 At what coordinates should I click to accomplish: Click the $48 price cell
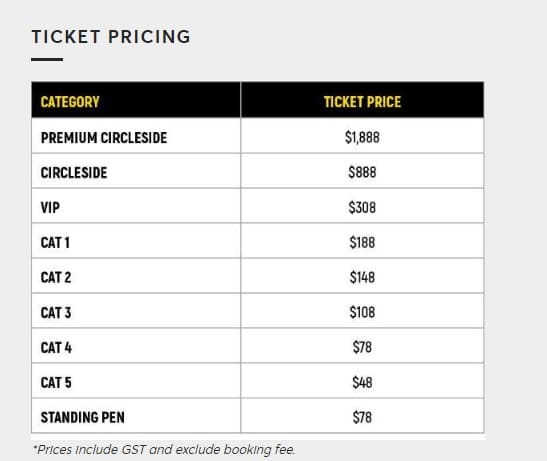362,382
